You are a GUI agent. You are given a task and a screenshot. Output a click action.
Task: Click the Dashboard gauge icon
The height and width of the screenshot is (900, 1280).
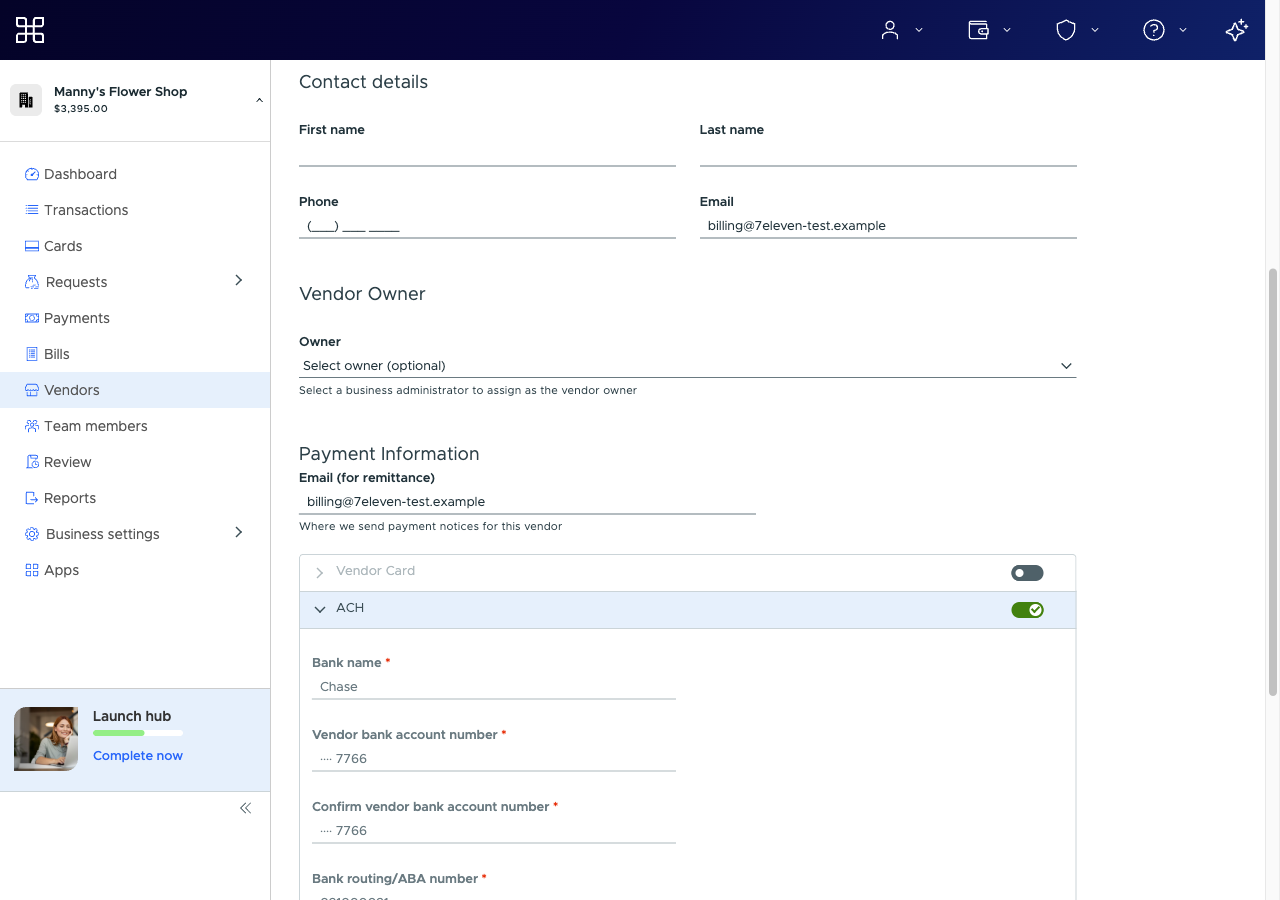(x=32, y=174)
